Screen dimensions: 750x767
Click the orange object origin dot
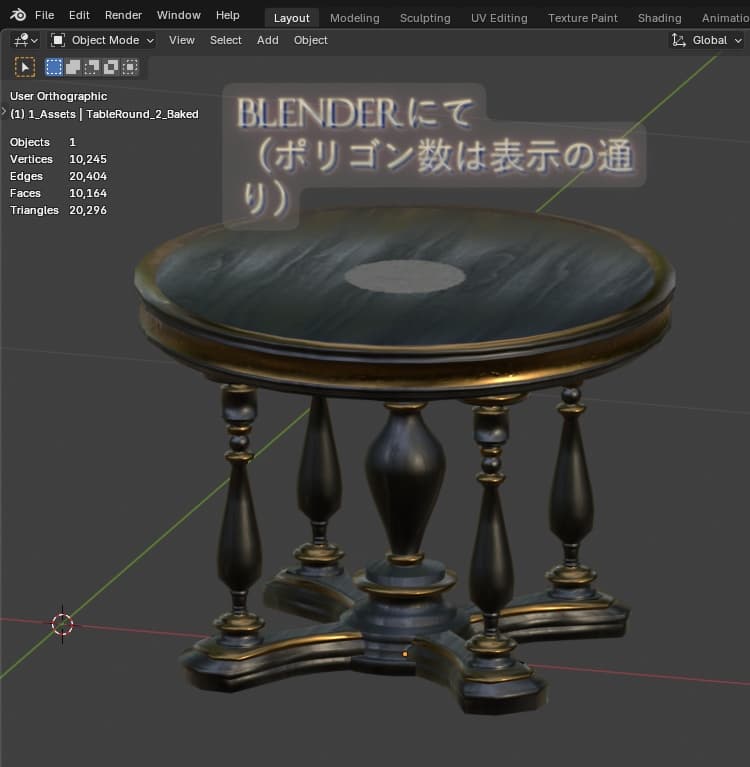[405, 654]
